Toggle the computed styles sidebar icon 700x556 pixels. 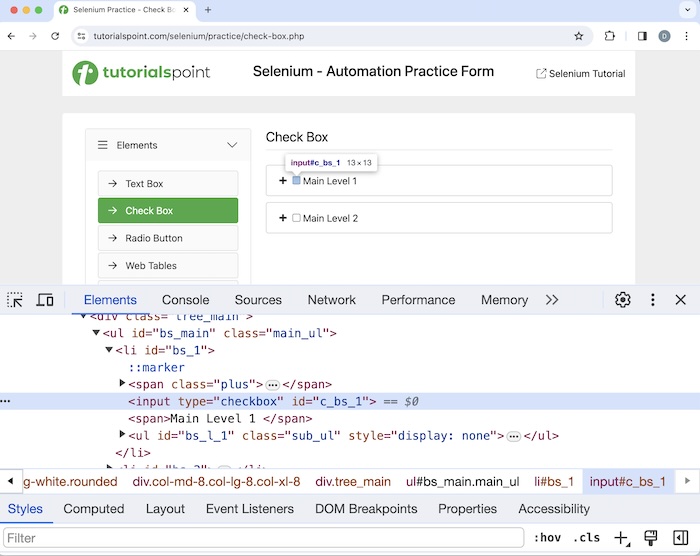(680, 538)
